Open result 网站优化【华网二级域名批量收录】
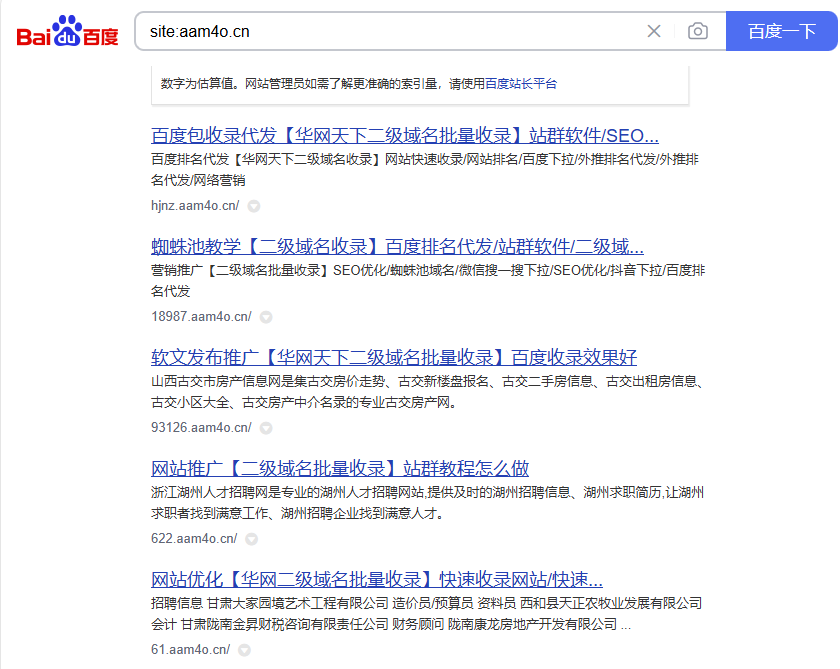Viewport: 840px width, 669px height. coord(377,579)
